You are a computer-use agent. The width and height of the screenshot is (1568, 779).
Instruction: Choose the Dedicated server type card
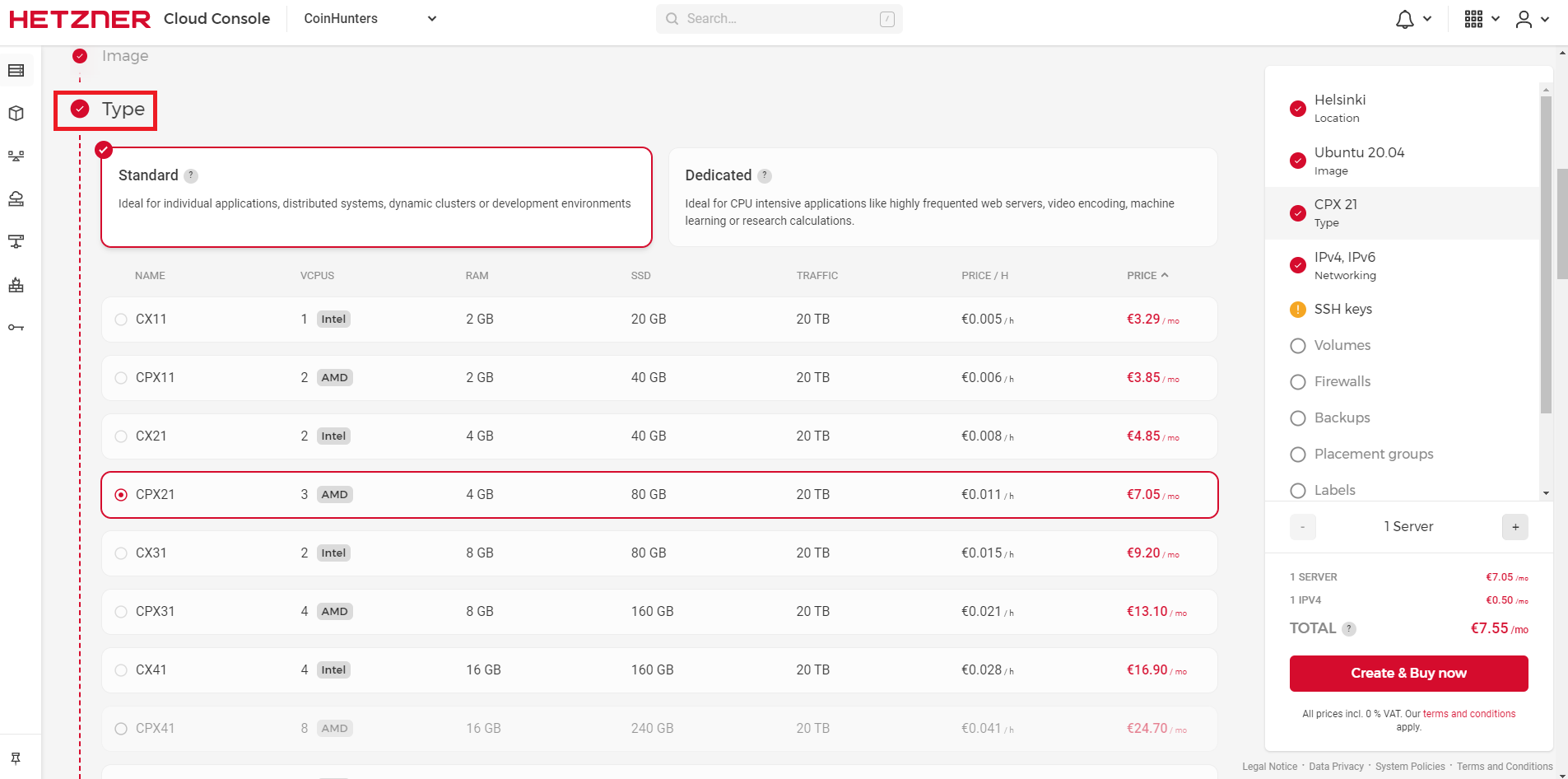coord(943,198)
